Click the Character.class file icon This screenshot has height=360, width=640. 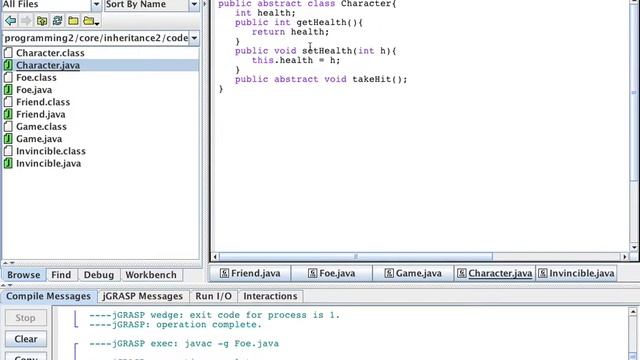(8, 53)
